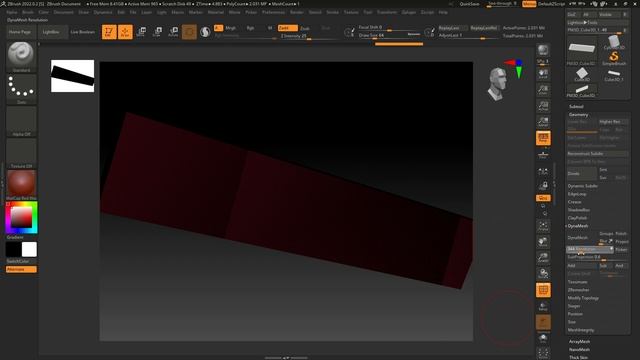This screenshot has width=640, height=360.
Task: Expand the Modify Topology subsection
Action: [x=583, y=298]
